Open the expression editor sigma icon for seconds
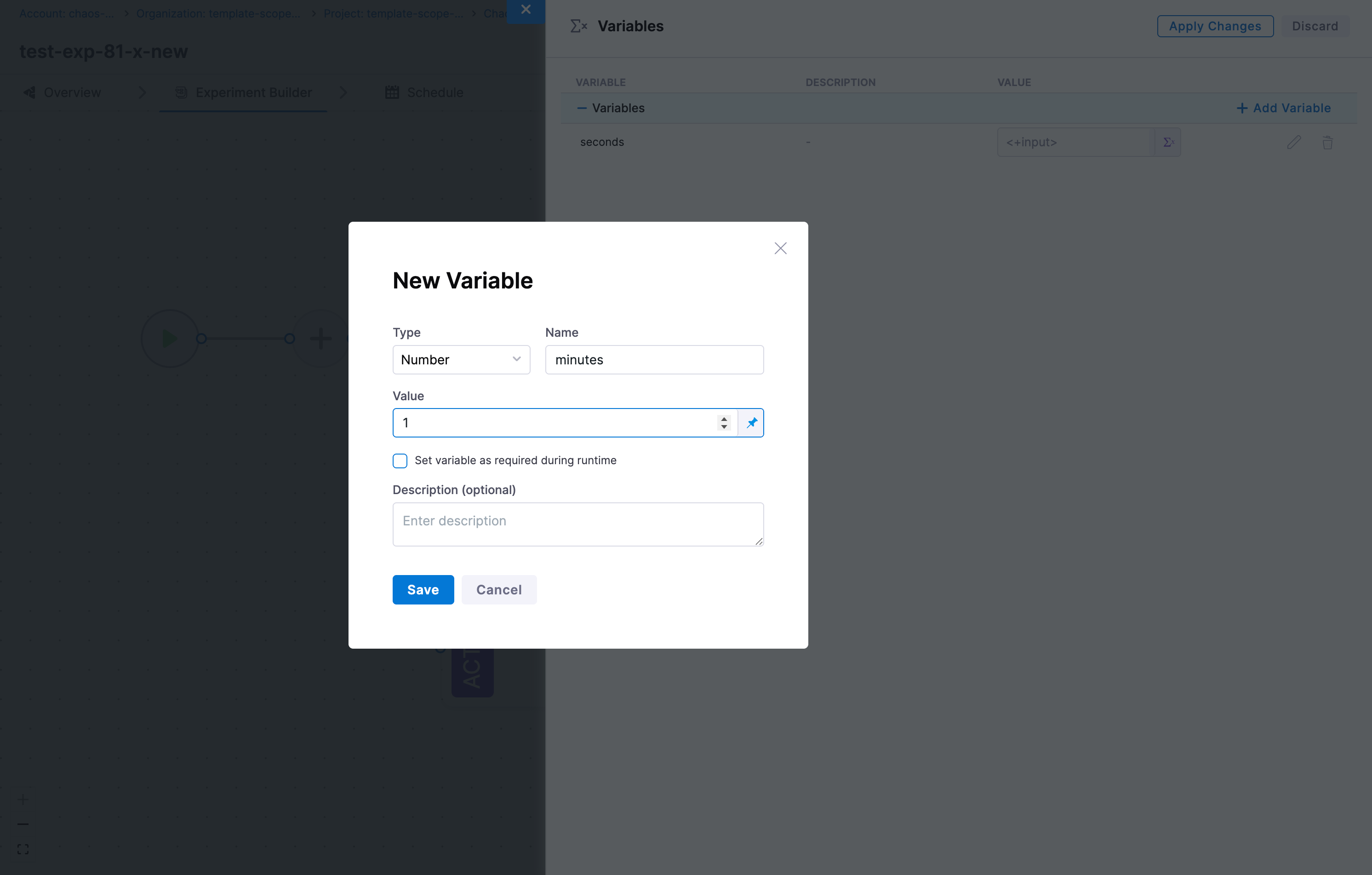 point(1169,142)
